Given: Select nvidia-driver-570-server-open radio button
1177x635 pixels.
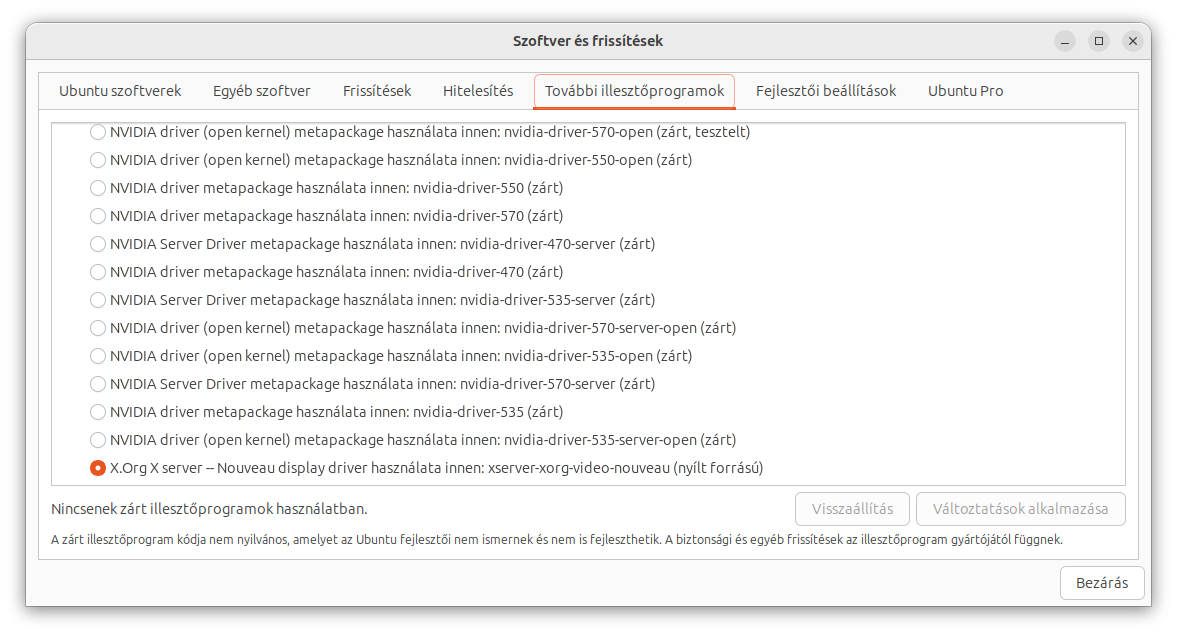Looking at the screenshot, I should click(98, 328).
